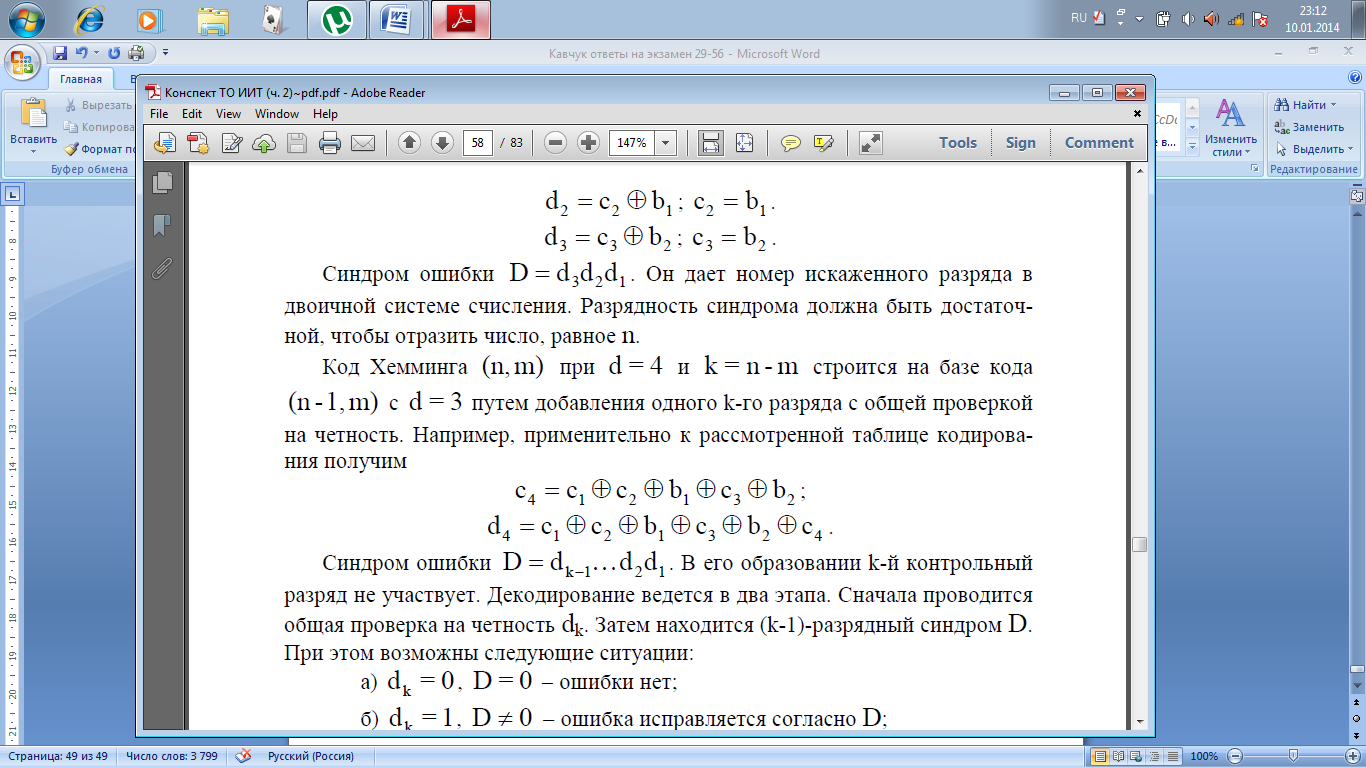
Task: Redo action in Word quick access
Action: pos(114,53)
